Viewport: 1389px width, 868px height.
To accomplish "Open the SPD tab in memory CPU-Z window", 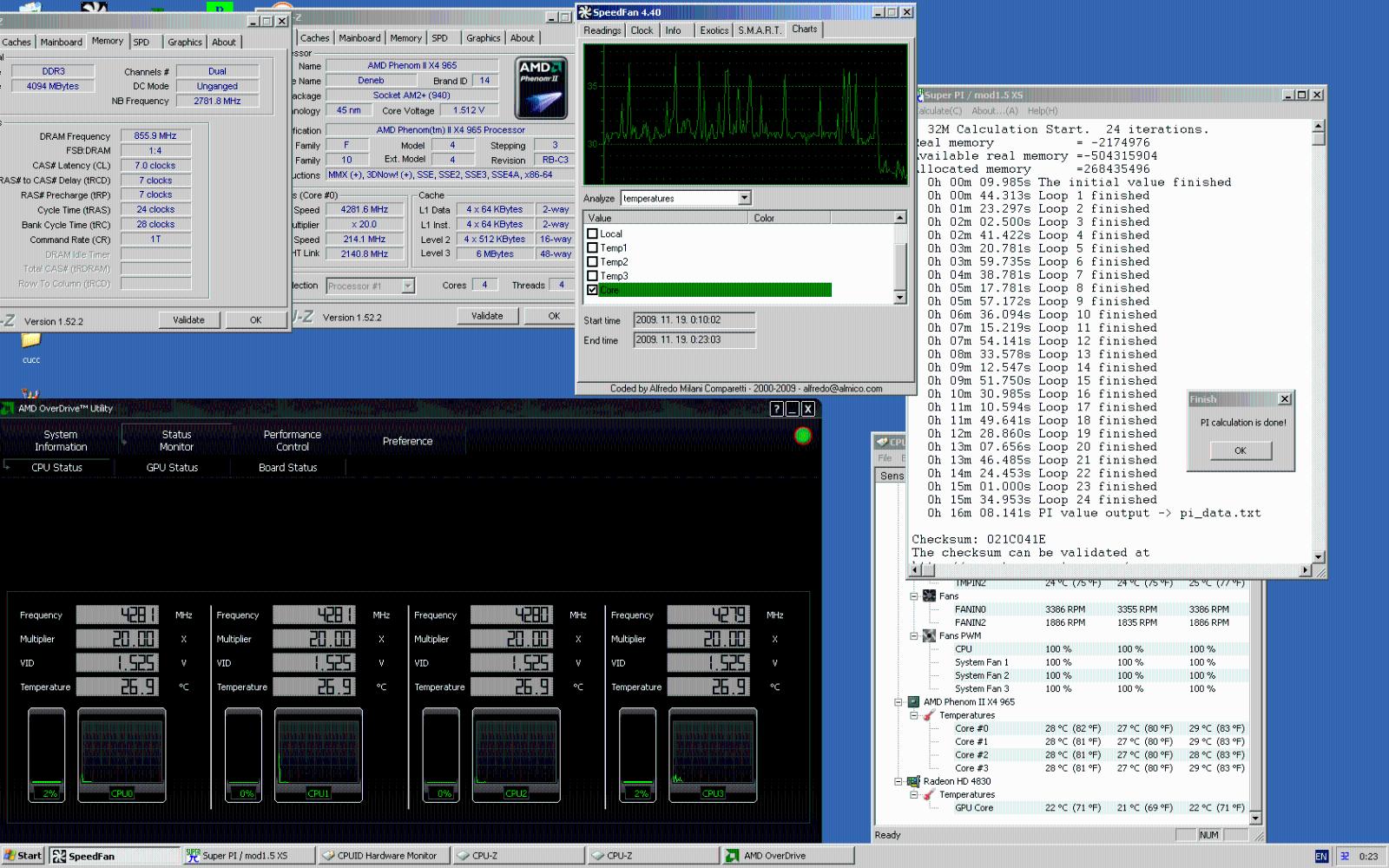I will click(x=142, y=42).
